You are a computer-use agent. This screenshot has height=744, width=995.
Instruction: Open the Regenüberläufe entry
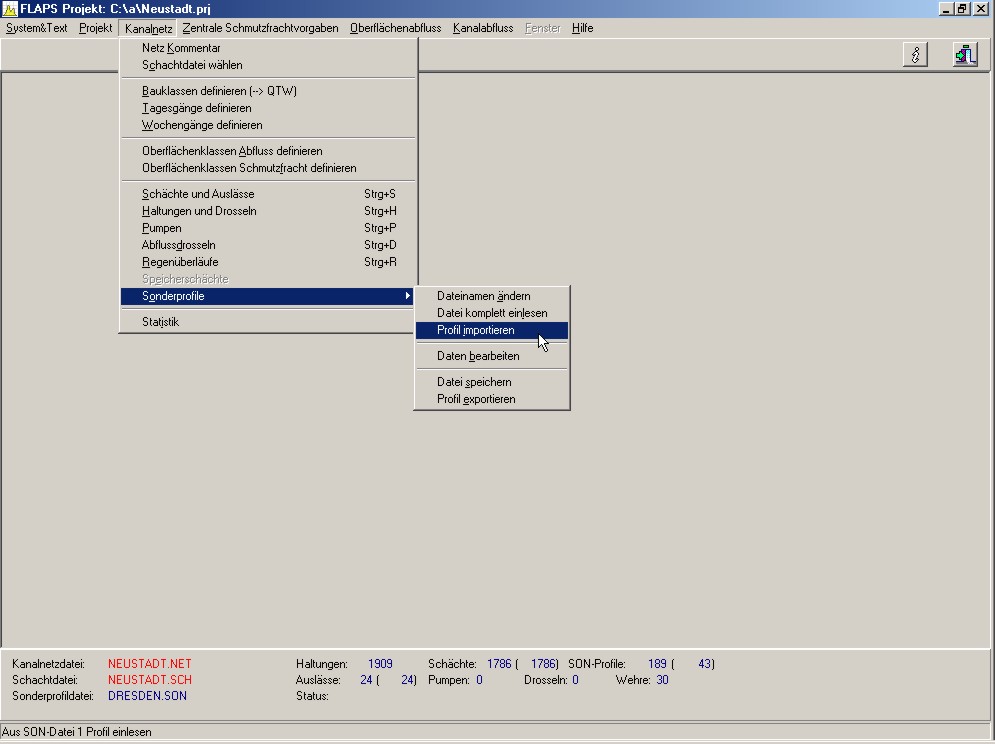(268, 263)
